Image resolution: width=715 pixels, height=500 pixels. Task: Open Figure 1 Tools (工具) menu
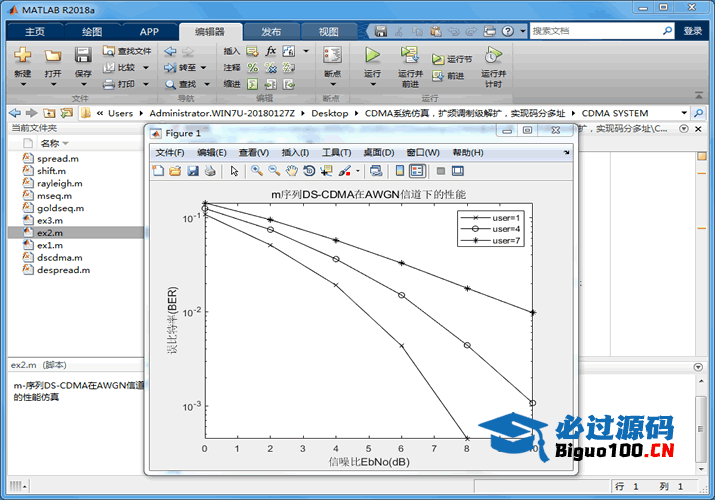(x=337, y=153)
